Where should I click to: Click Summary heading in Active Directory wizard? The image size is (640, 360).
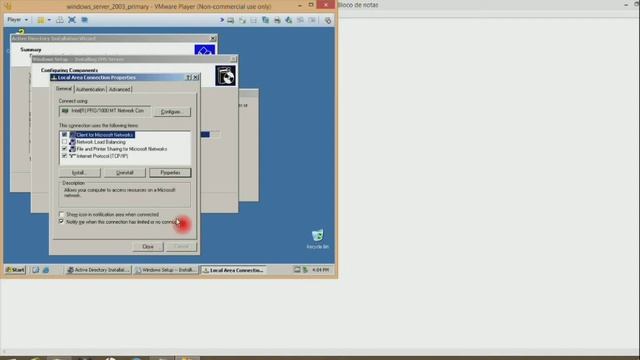[x=31, y=49]
